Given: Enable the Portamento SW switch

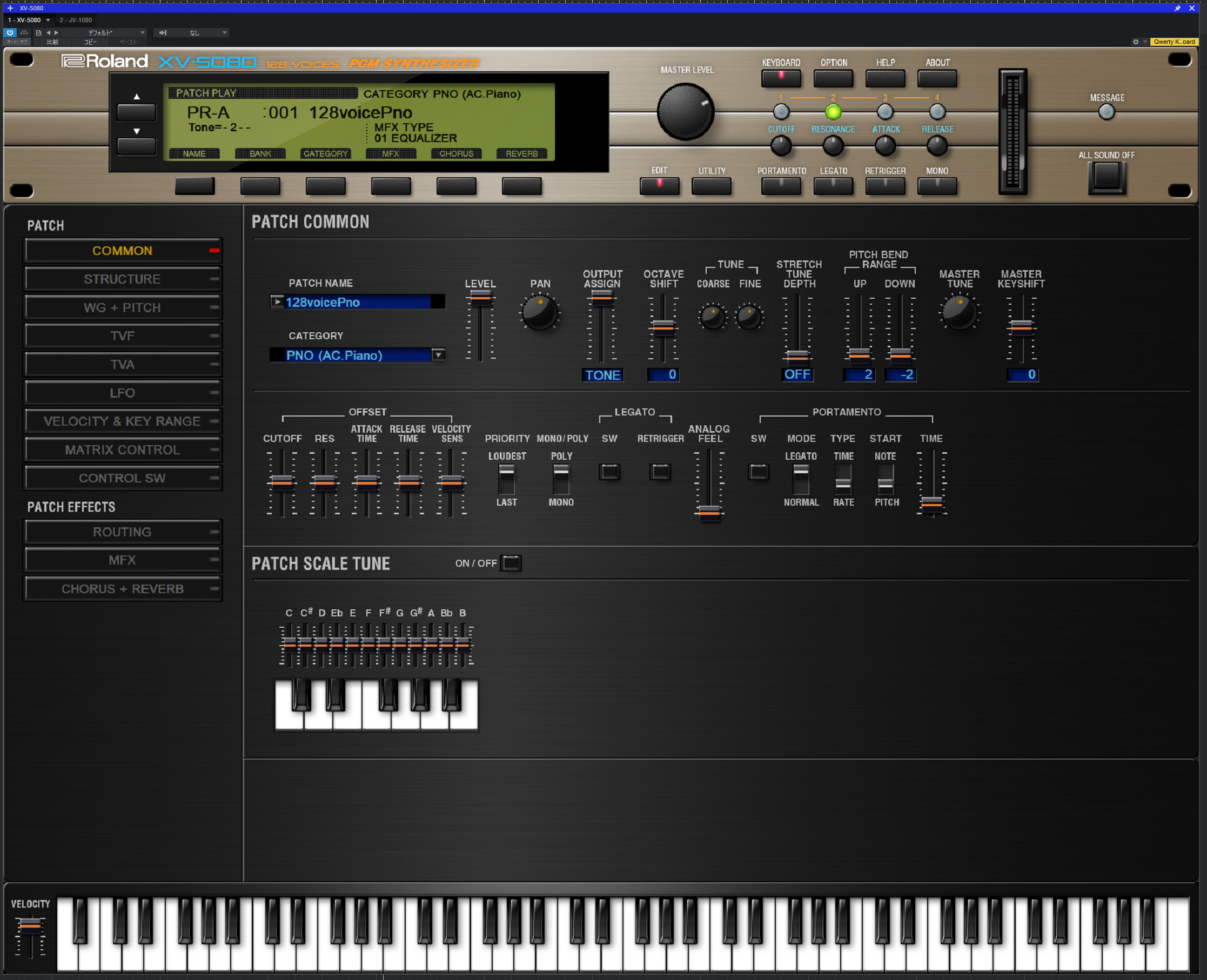Looking at the screenshot, I should (x=757, y=472).
